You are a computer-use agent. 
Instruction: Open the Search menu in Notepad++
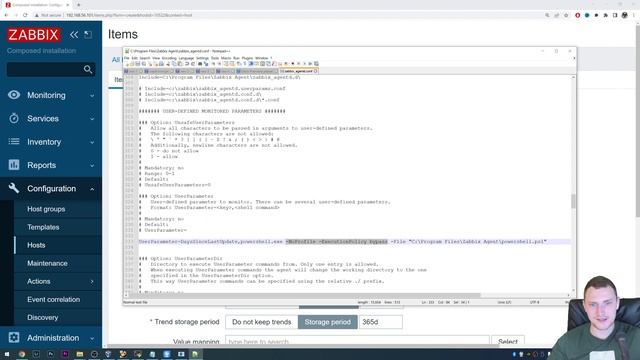coord(145,58)
